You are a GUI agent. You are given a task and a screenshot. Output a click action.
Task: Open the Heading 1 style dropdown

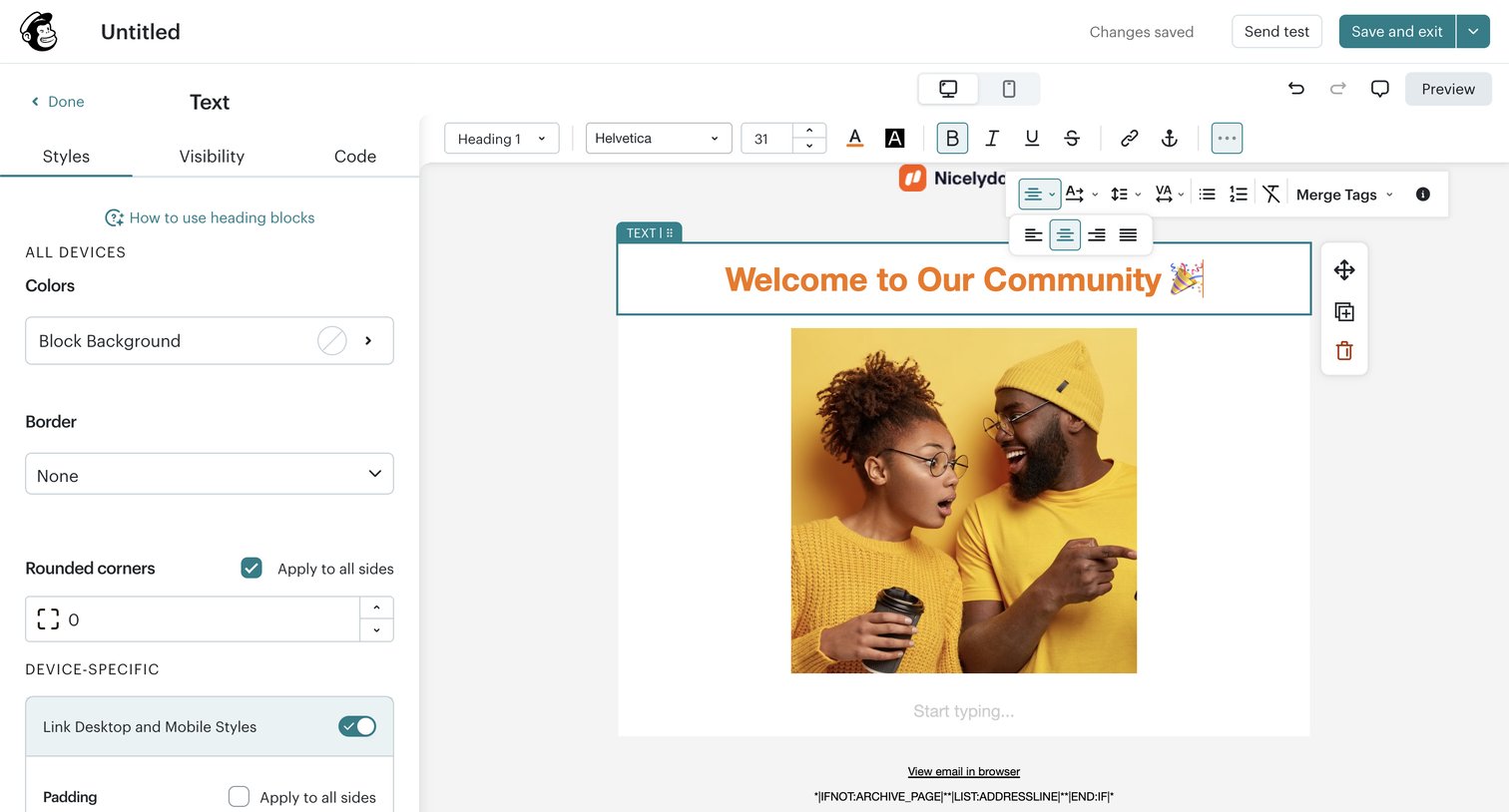pos(502,139)
